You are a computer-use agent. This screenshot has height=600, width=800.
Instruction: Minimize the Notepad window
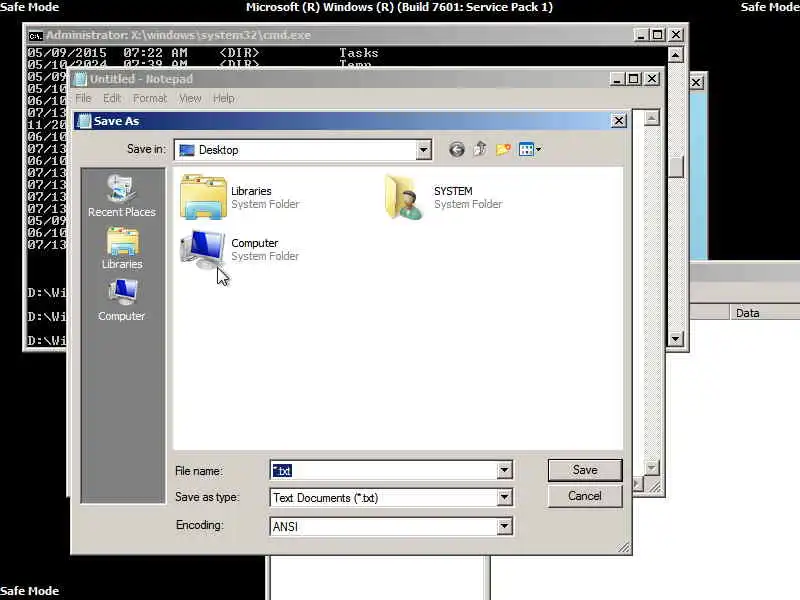617,79
